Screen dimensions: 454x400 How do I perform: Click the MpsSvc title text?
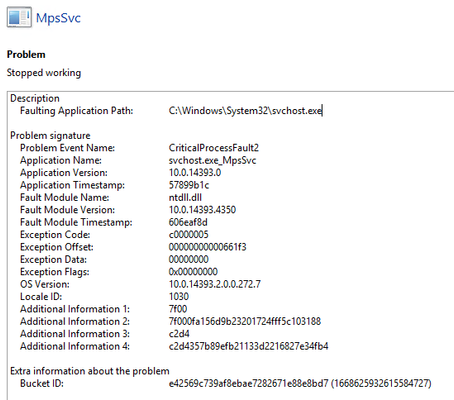pos(58,18)
